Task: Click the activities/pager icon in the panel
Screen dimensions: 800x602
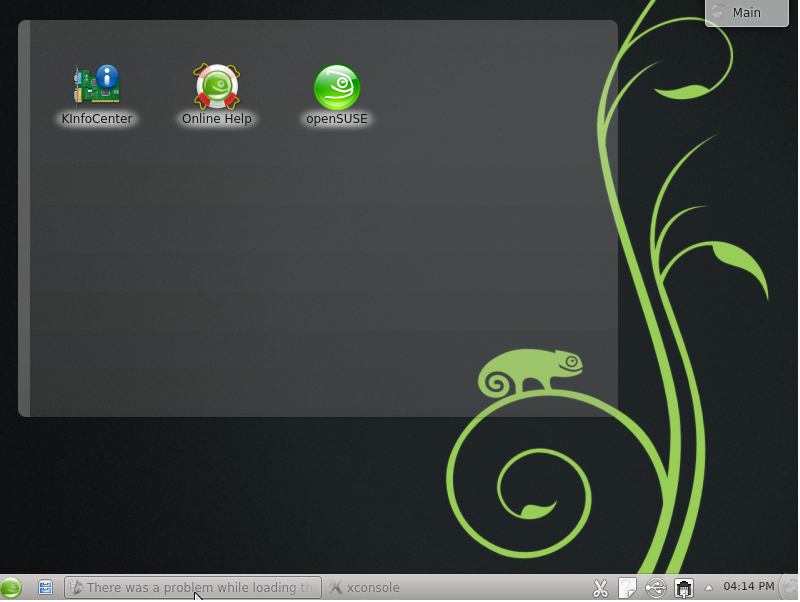Action: click(45, 588)
